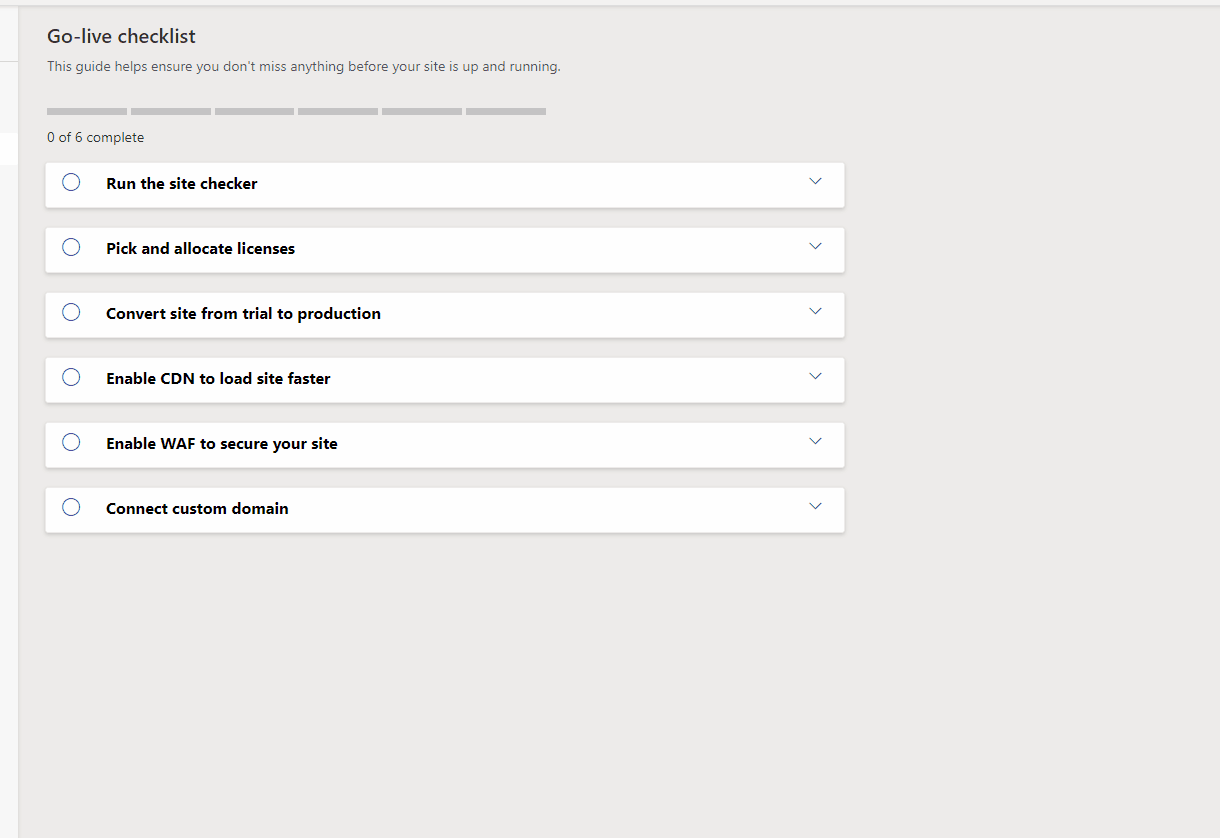Viewport: 1220px width, 838px height.
Task: Open the Pick and allocate licenses title
Action: 200,249
